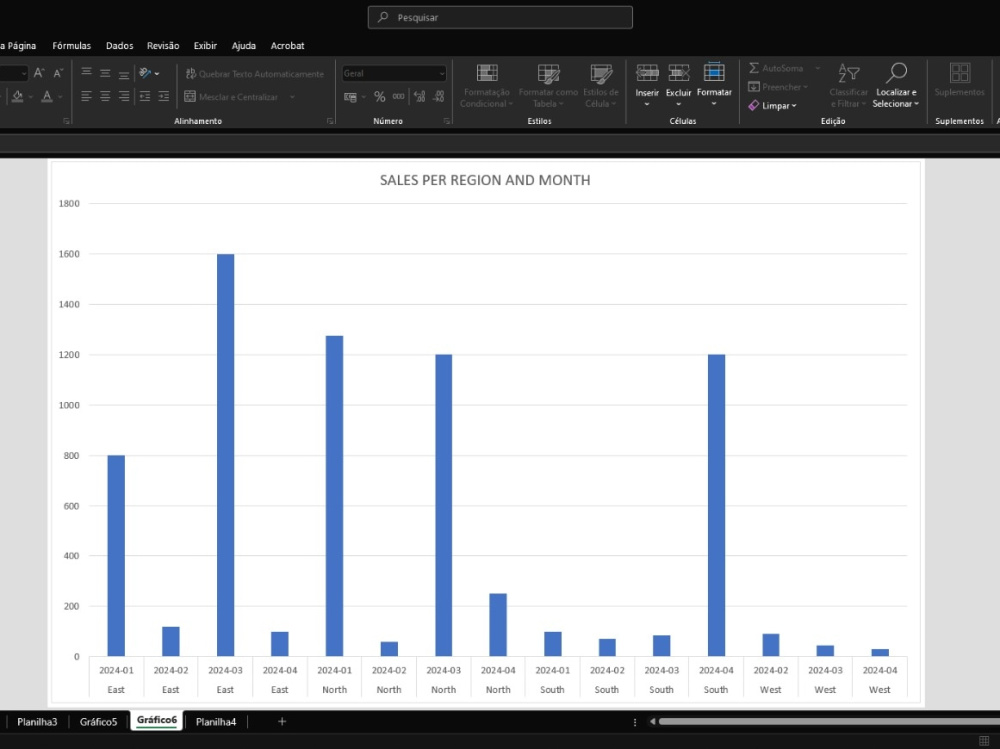The image size is (1000, 749).
Task: Select the 2024-04 South bar
Action: coord(716,505)
